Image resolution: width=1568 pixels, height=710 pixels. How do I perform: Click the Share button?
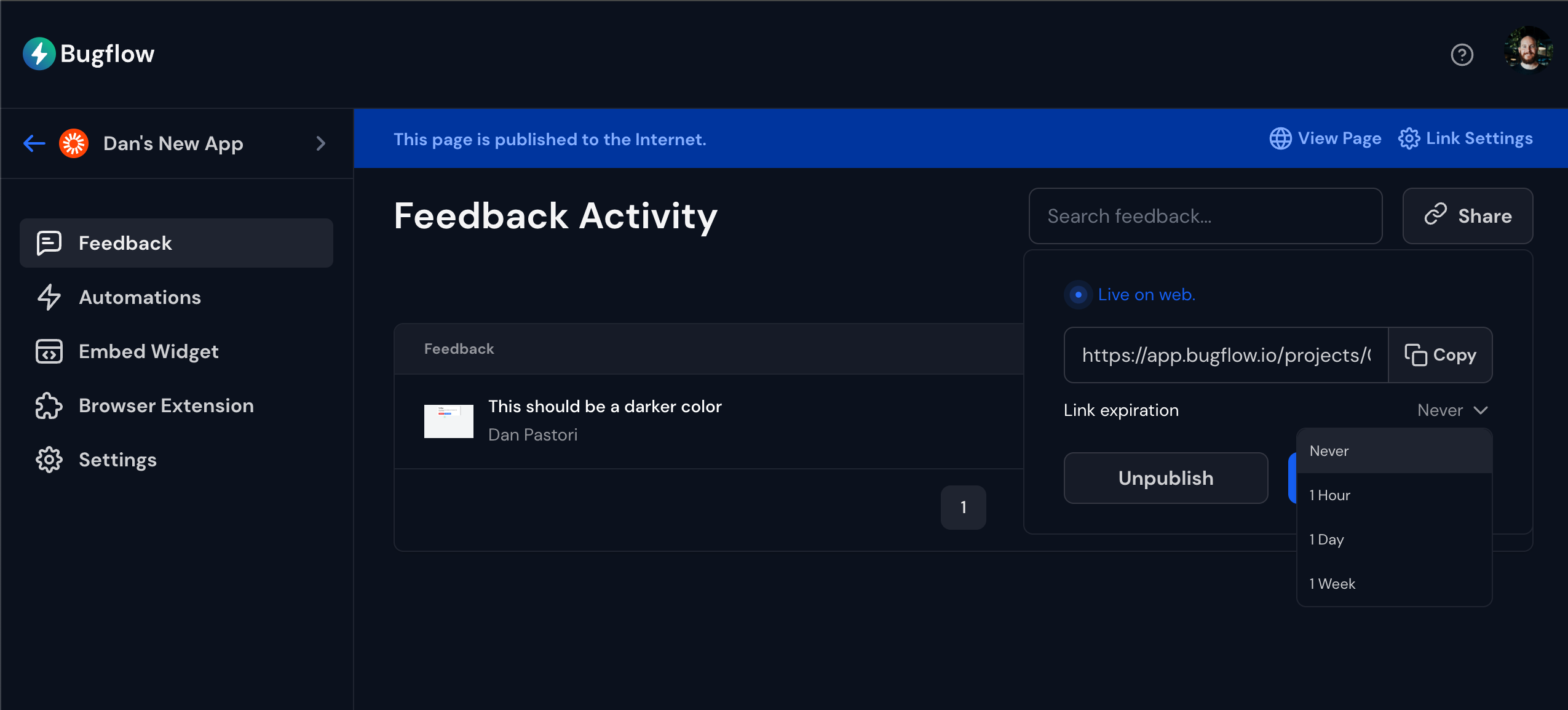[1468, 216]
